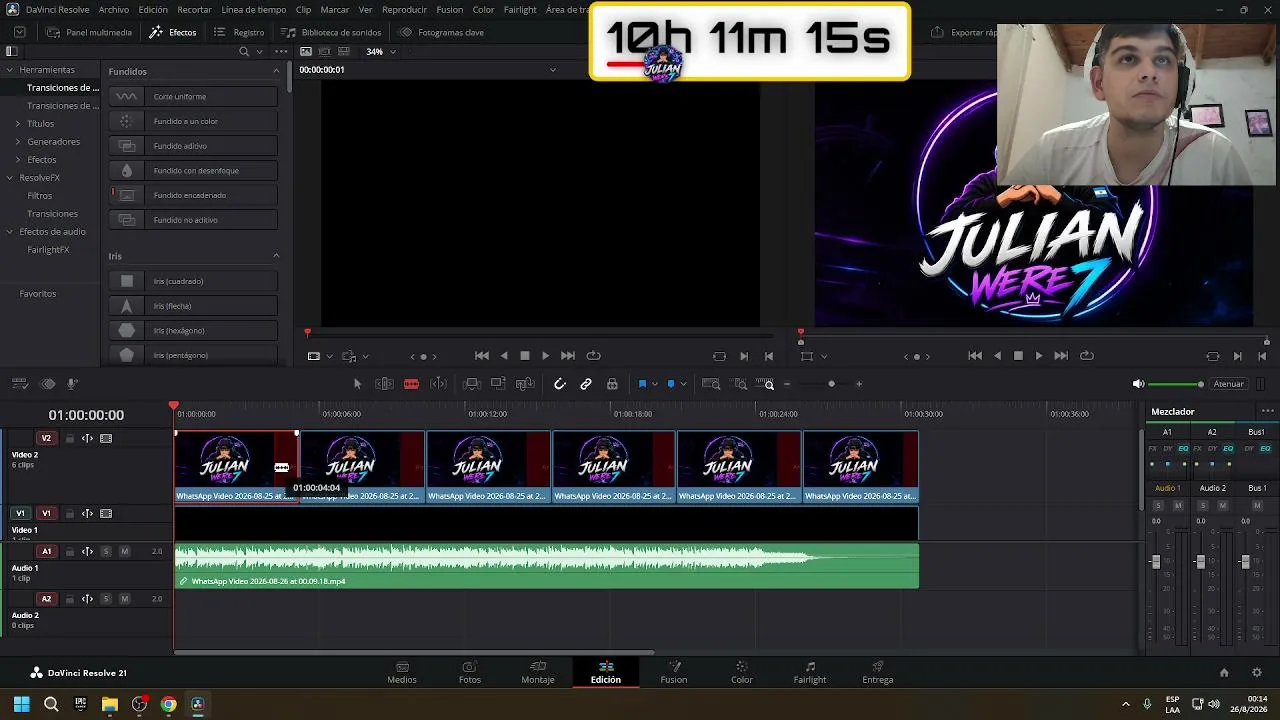Open the Fusion menu

[450, 9]
